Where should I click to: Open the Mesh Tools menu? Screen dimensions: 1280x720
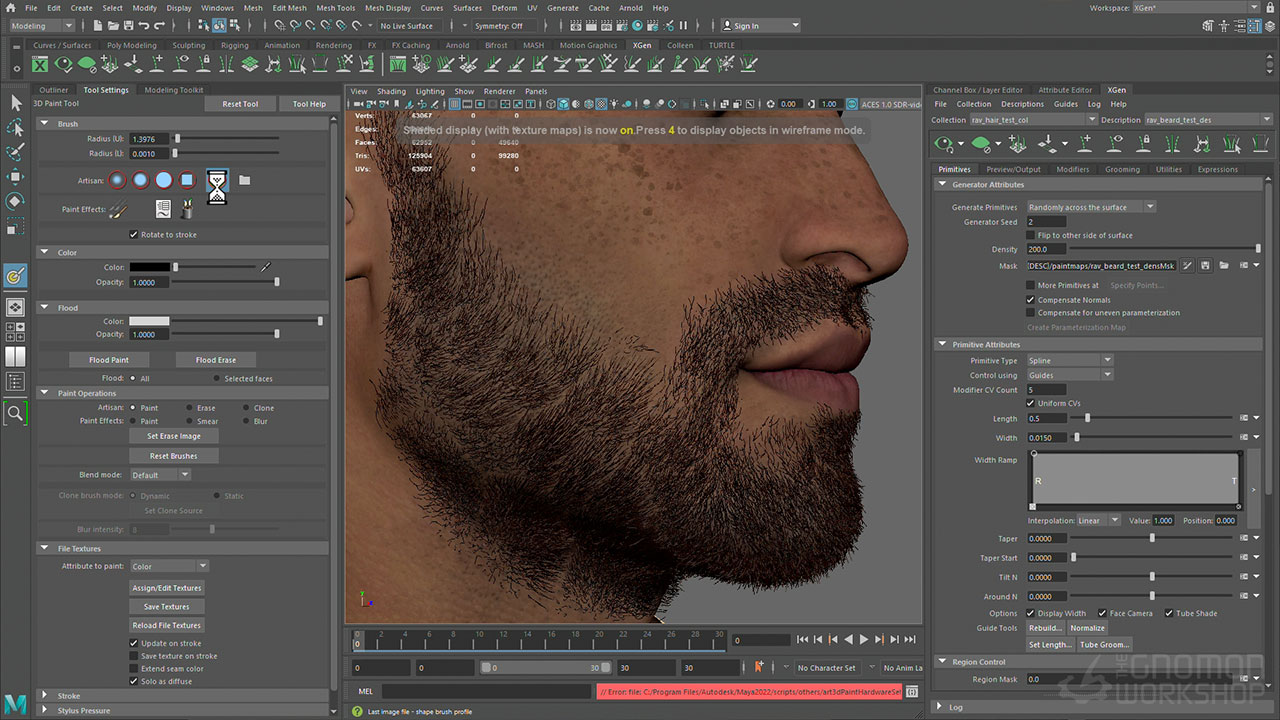pyautogui.click(x=335, y=8)
